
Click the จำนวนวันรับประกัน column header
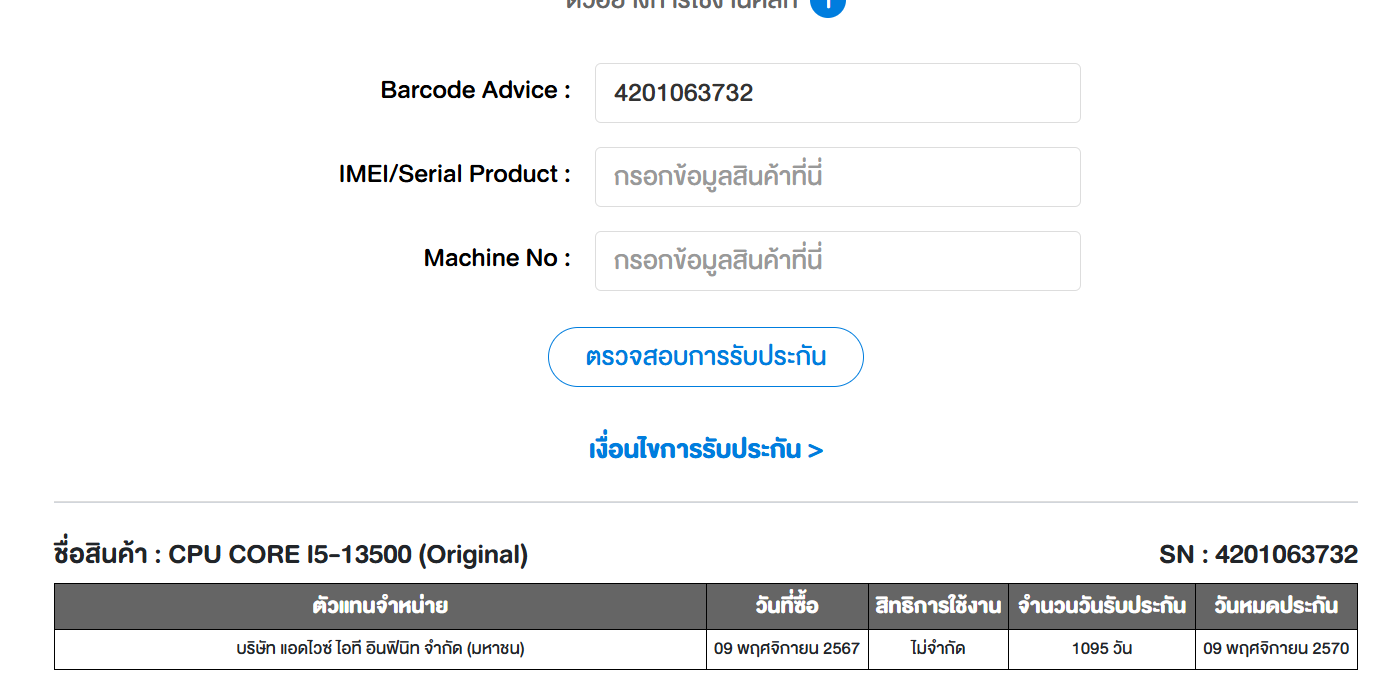[1102, 606]
